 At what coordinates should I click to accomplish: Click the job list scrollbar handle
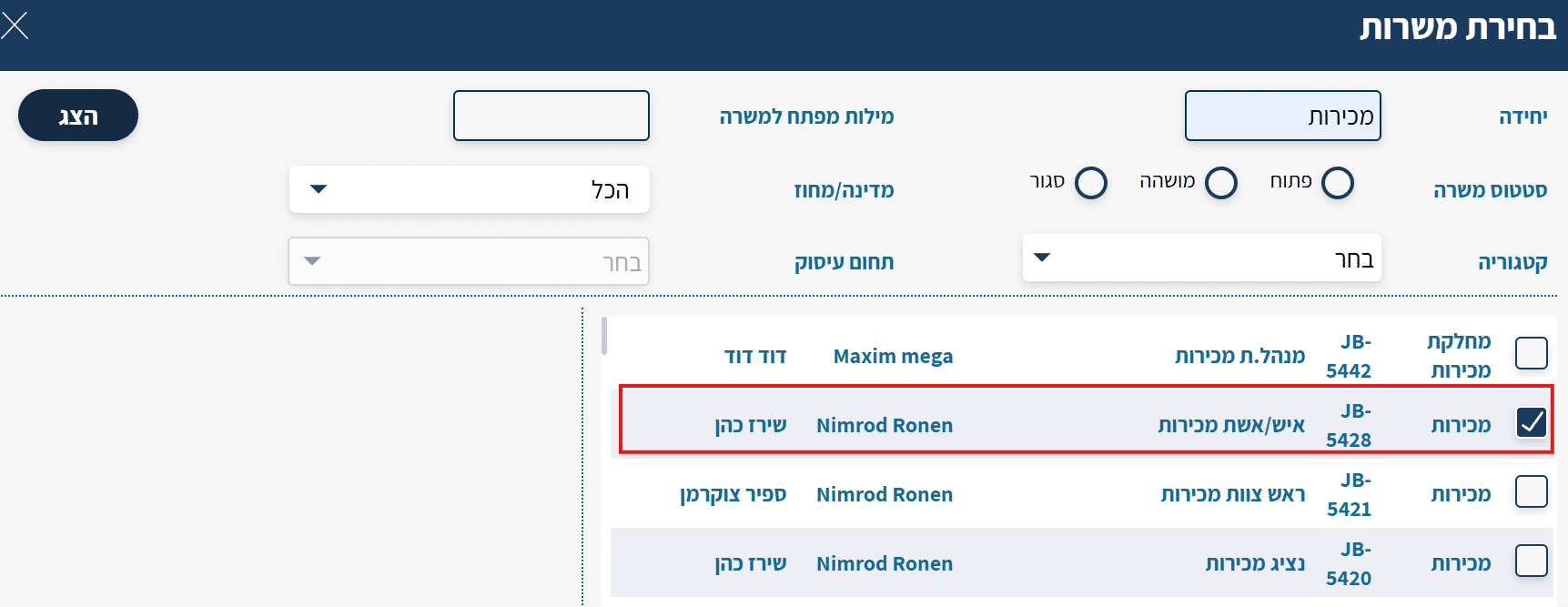603,335
